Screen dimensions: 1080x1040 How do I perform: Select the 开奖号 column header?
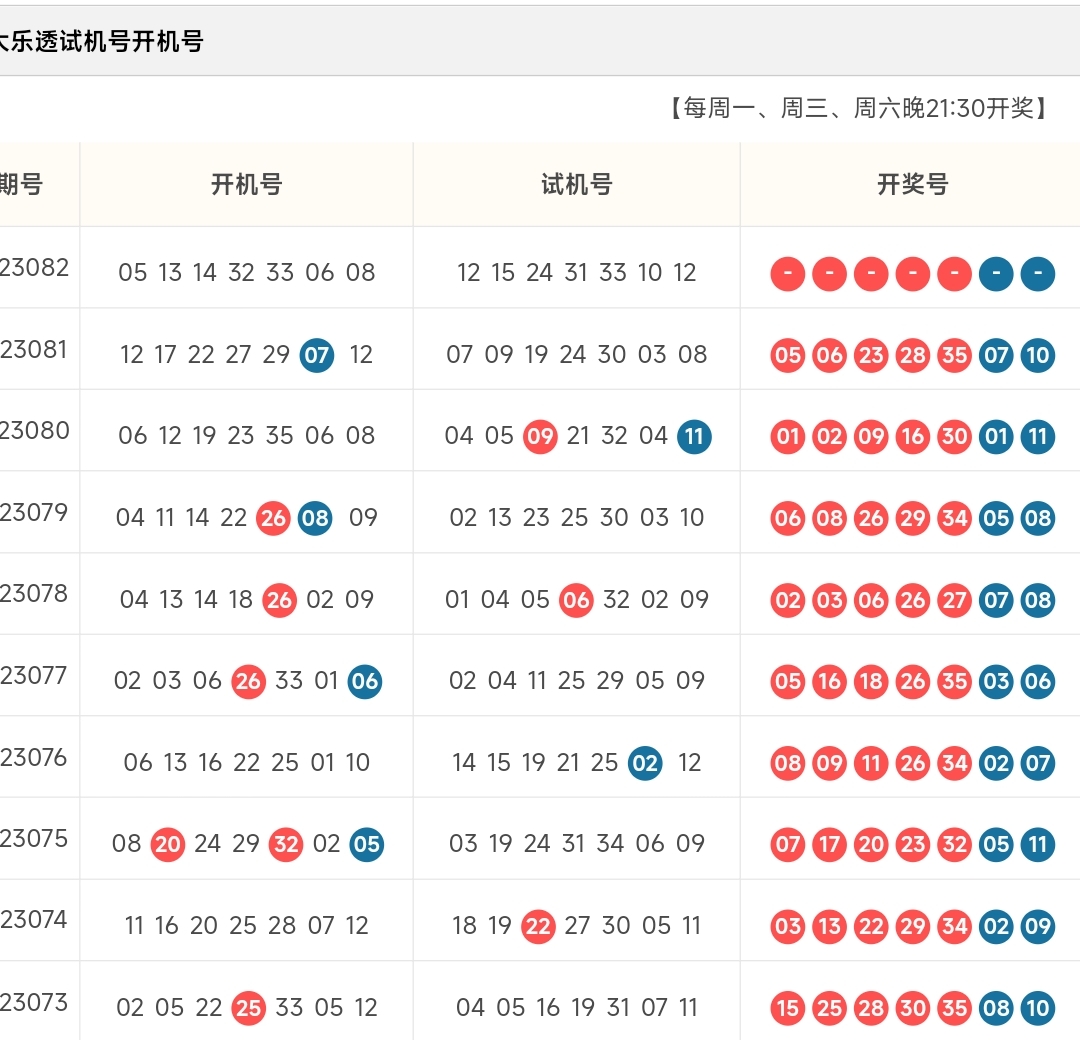tap(913, 185)
